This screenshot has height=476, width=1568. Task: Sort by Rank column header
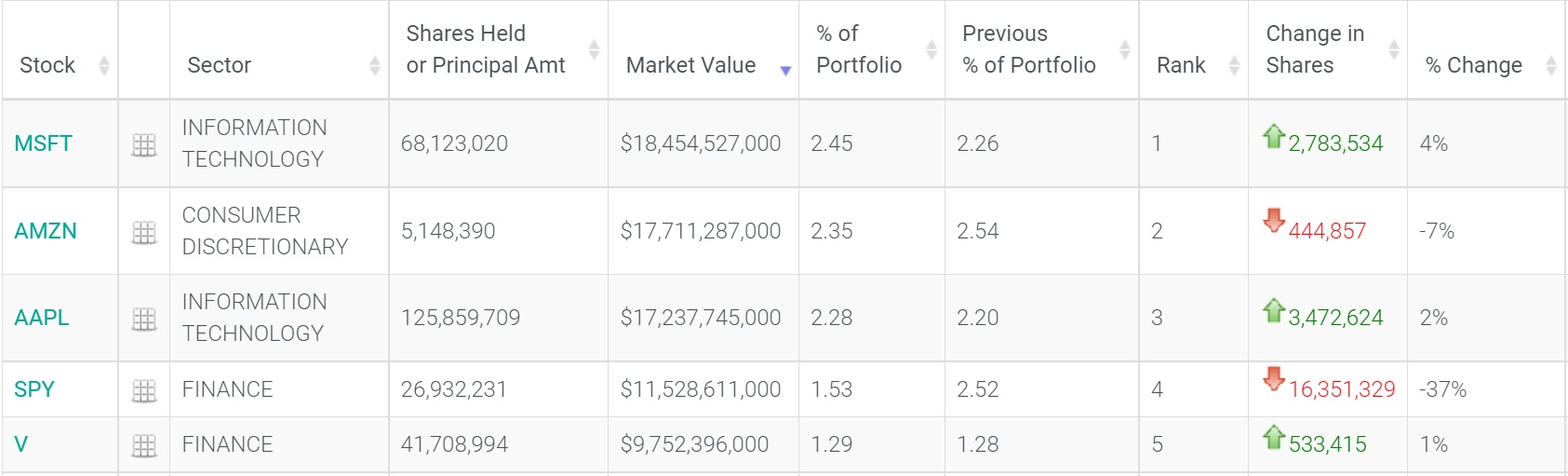[x=1234, y=65]
